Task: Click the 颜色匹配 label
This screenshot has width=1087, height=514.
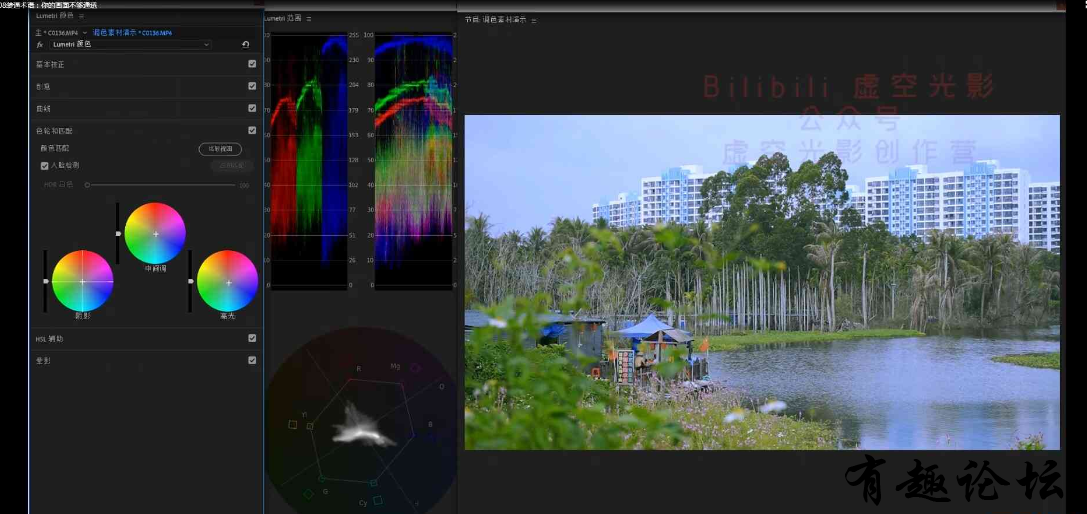Action: [55, 148]
